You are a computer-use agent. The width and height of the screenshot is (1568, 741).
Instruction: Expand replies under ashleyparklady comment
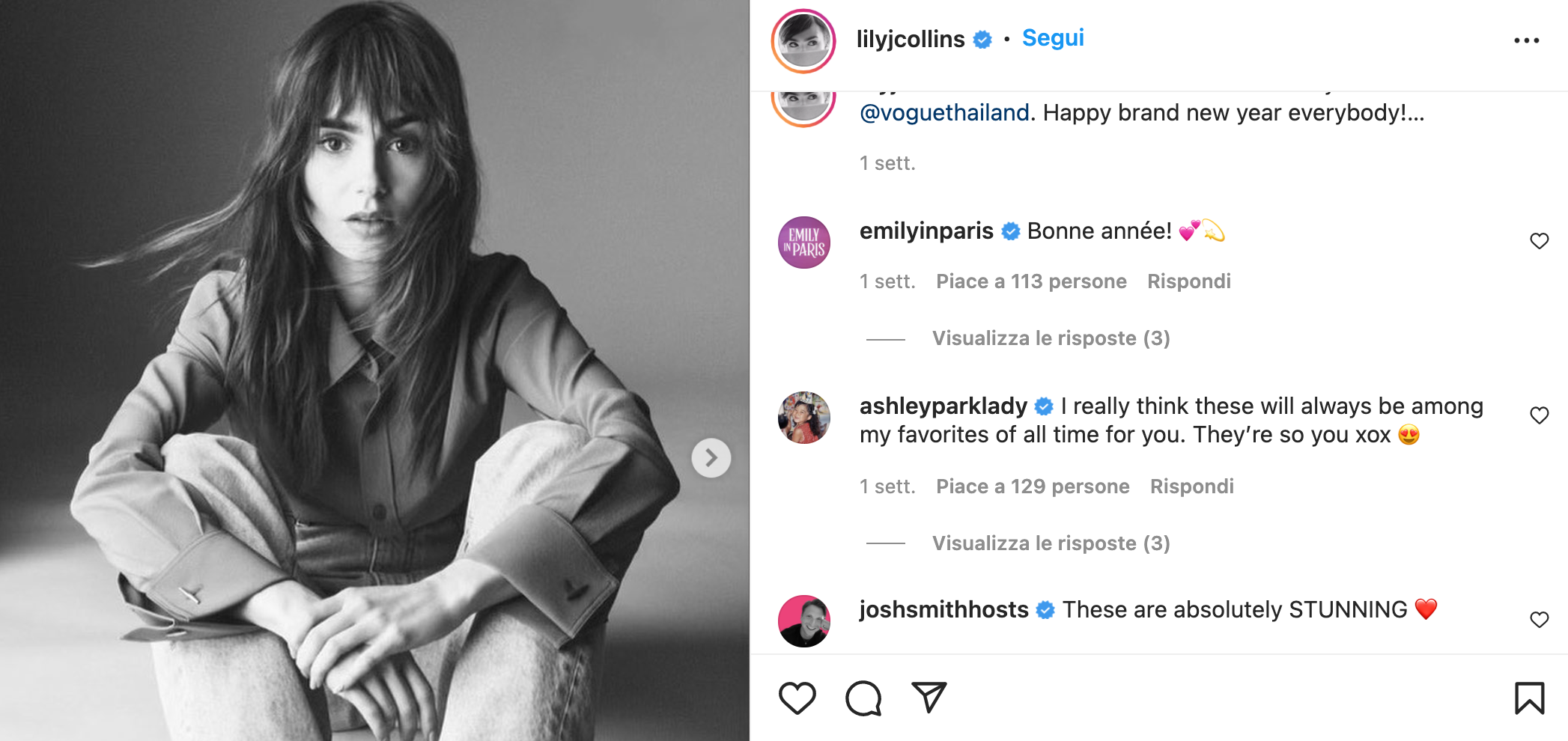pyautogui.click(x=1050, y=543)
